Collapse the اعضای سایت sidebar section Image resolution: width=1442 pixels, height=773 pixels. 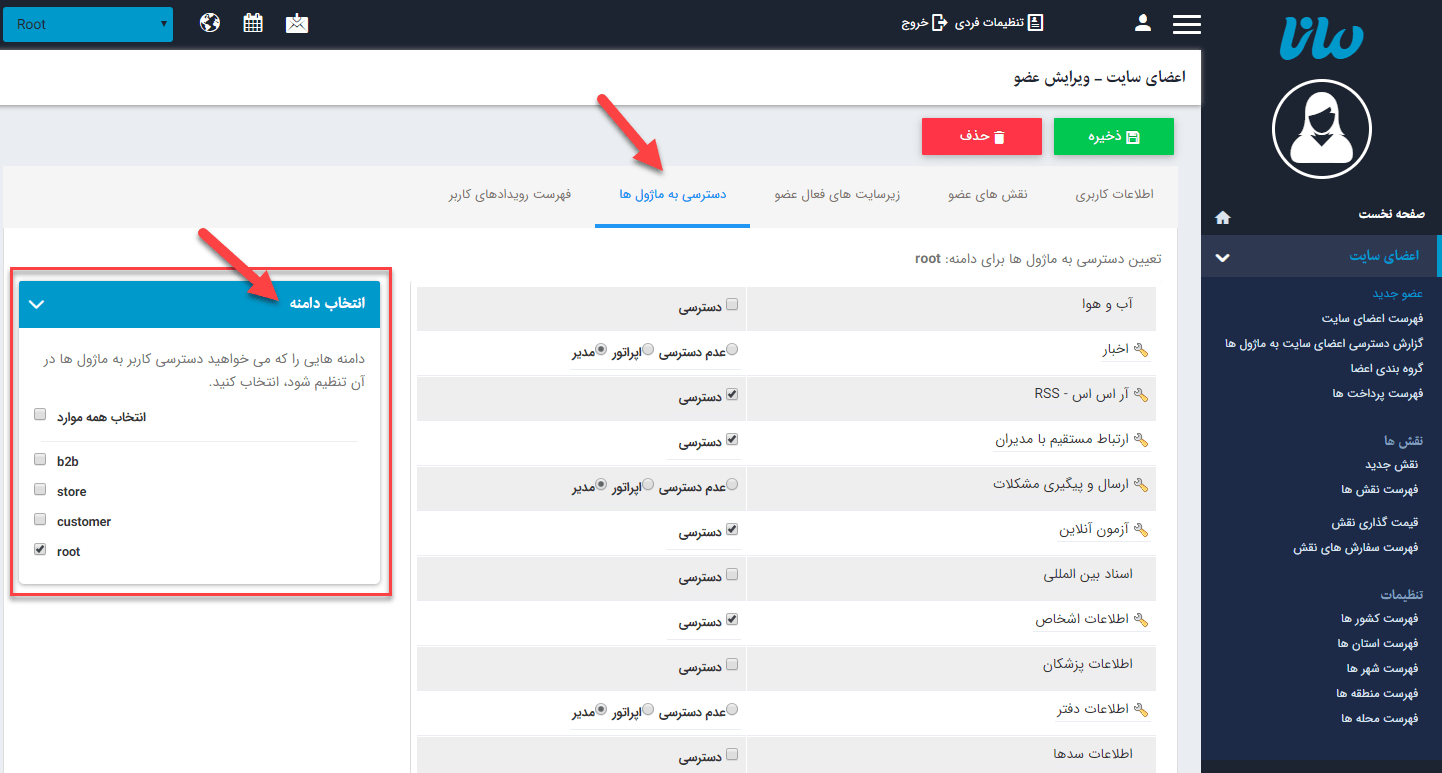coord(1222,256)
